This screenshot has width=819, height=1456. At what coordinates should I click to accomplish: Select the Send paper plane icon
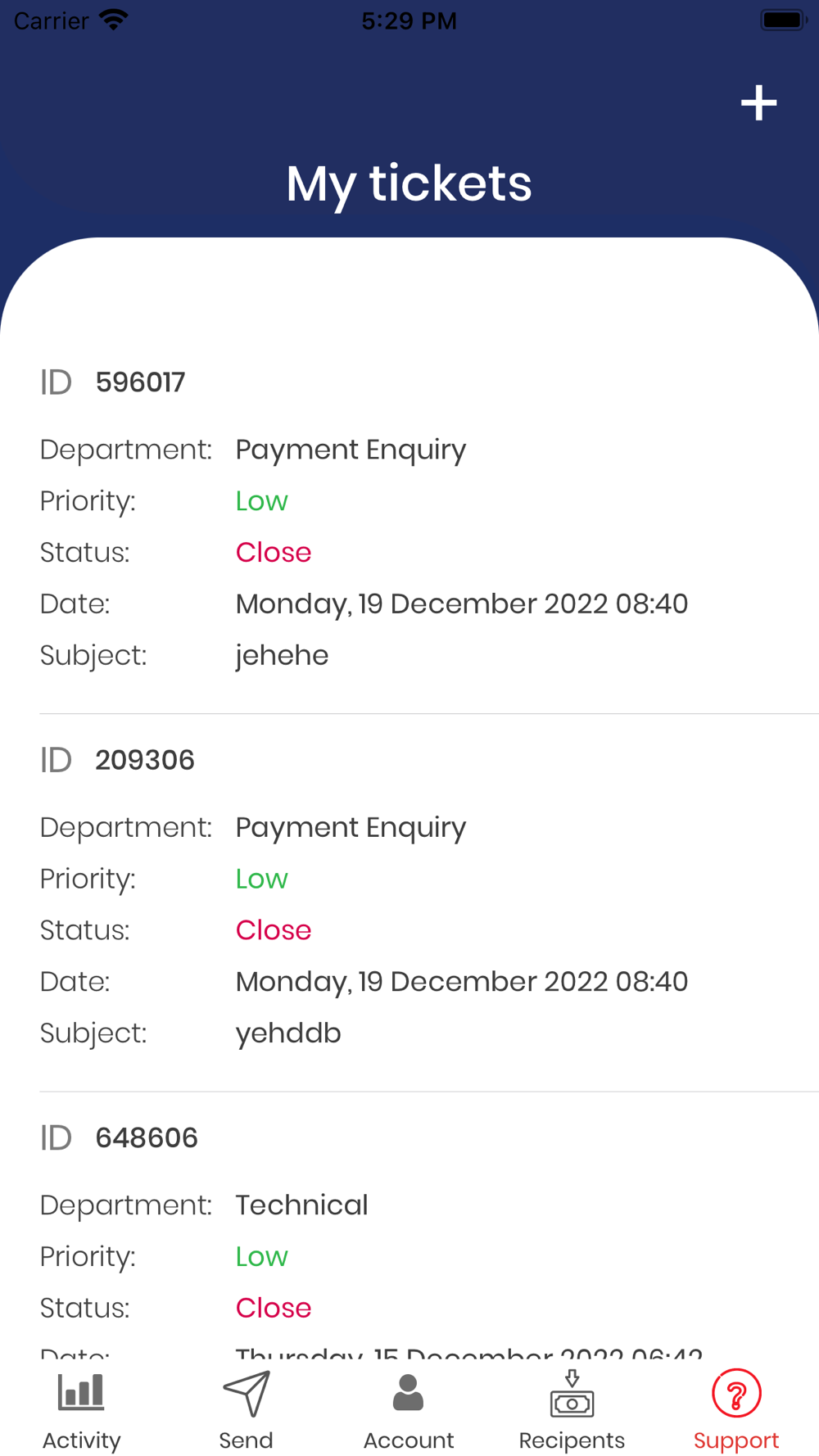[246, 1393]
